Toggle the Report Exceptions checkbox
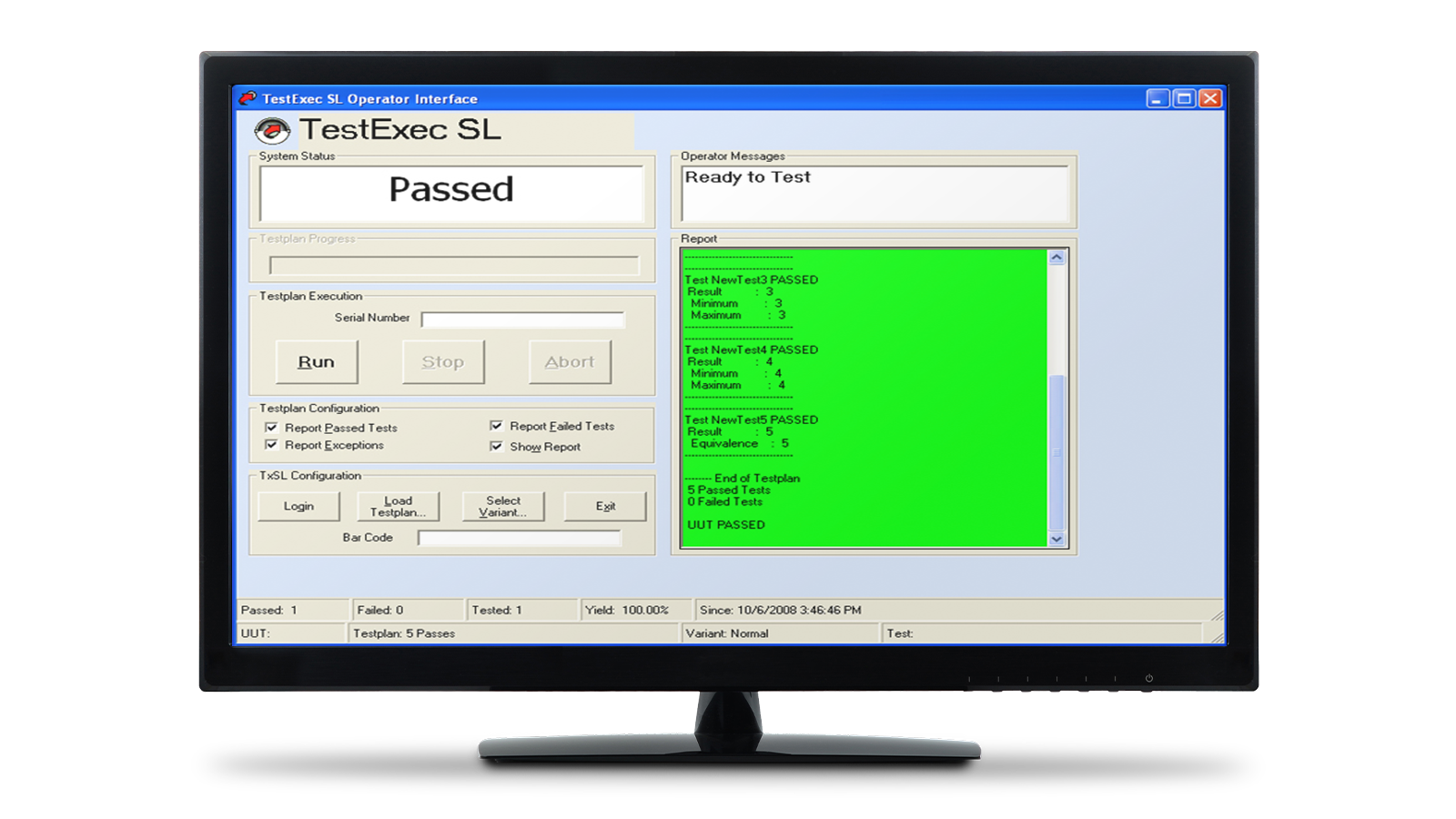 pos(270,445)
